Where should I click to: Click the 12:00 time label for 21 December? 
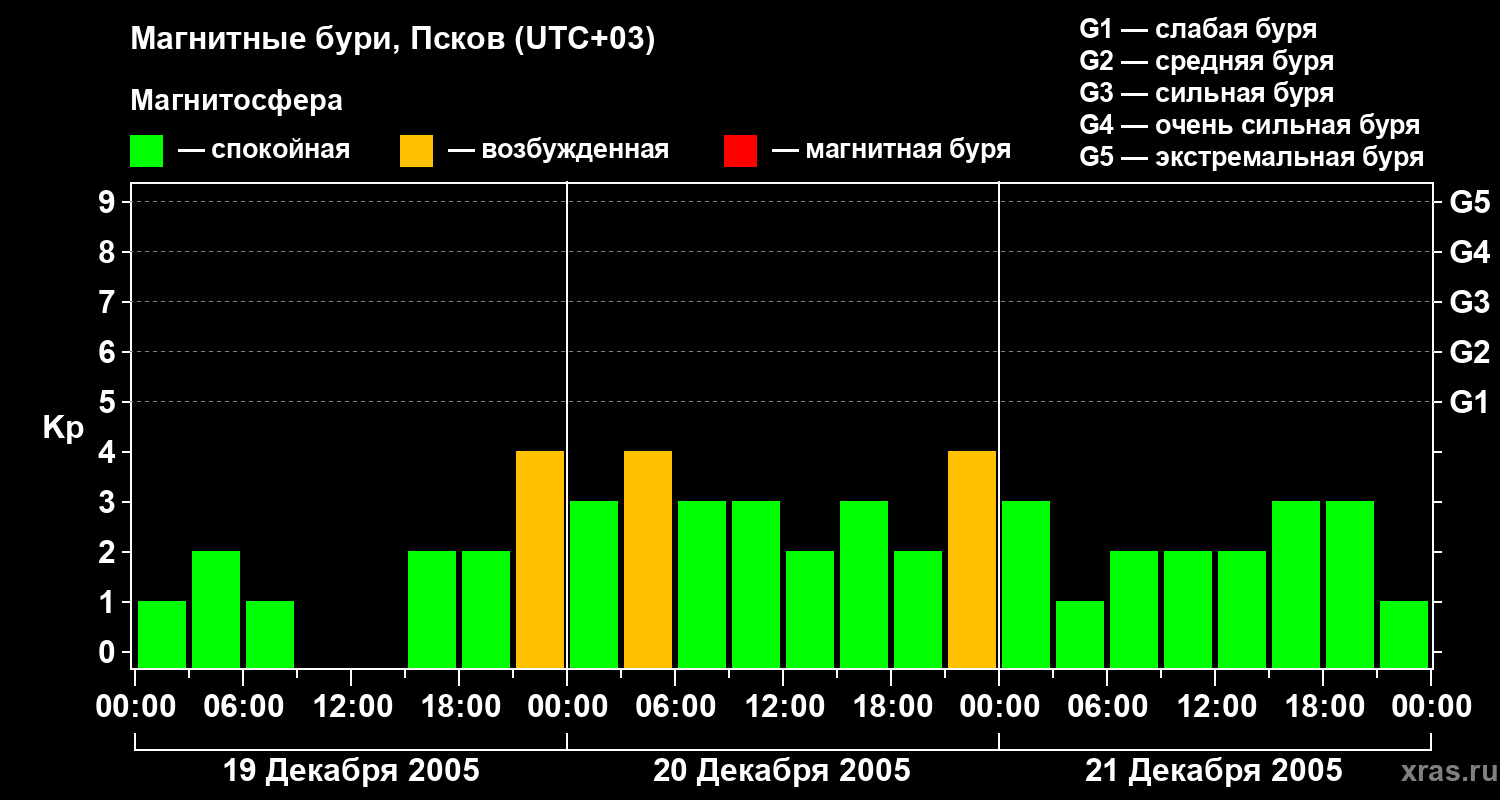[1215, 707]
